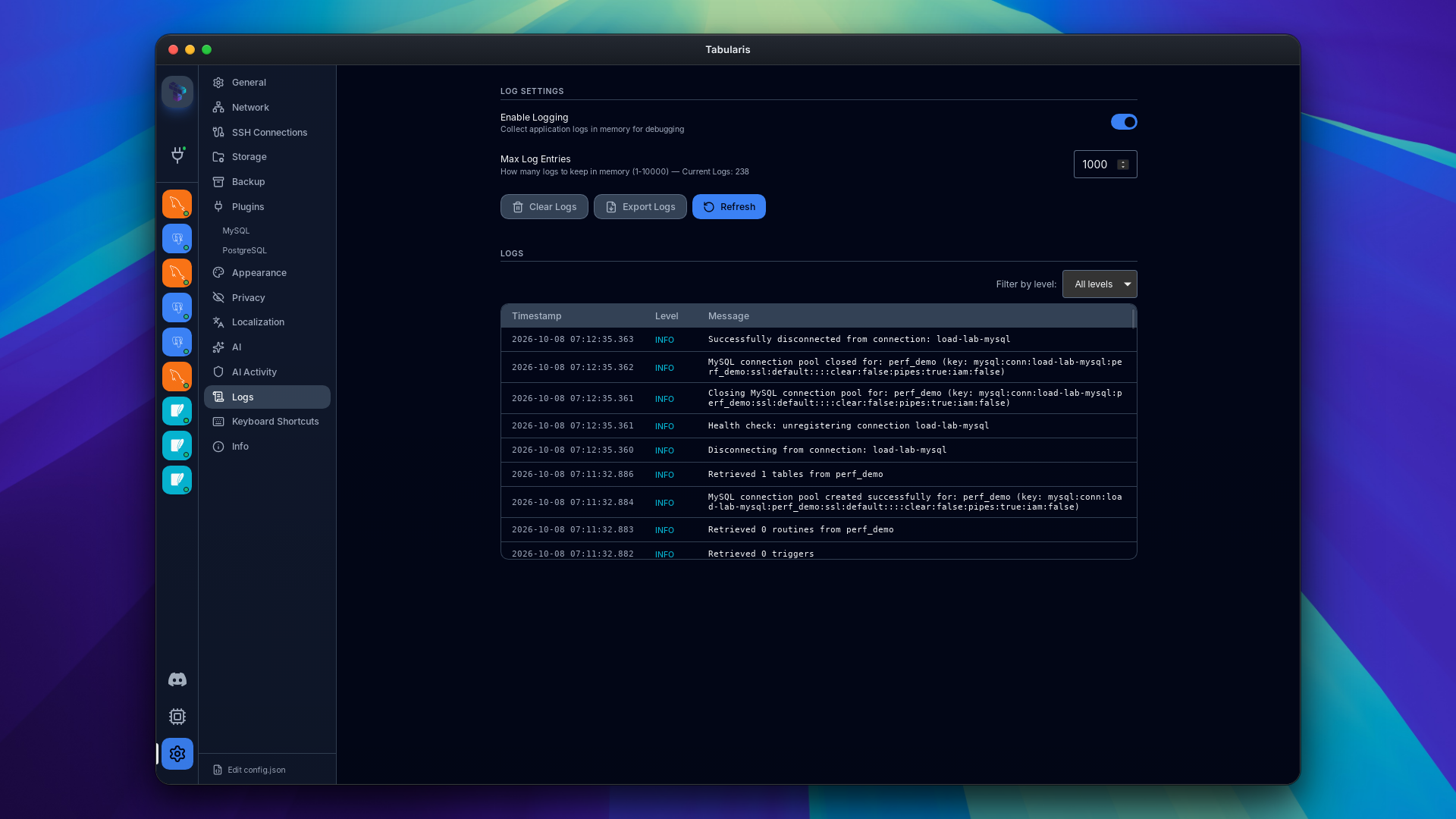This screenshot has height=819, width=1456.
Task: Click the Export Logs button
Action: (640, 207)
